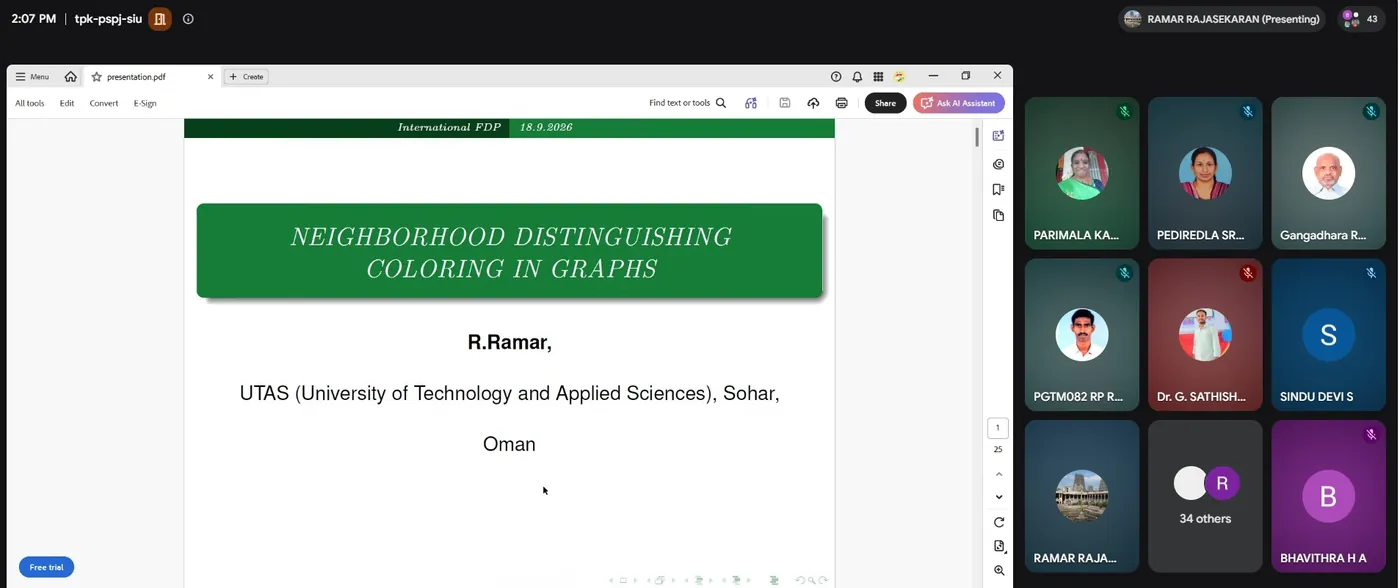
Task: Open Acrobat account profile avatar
Action: 899,77
